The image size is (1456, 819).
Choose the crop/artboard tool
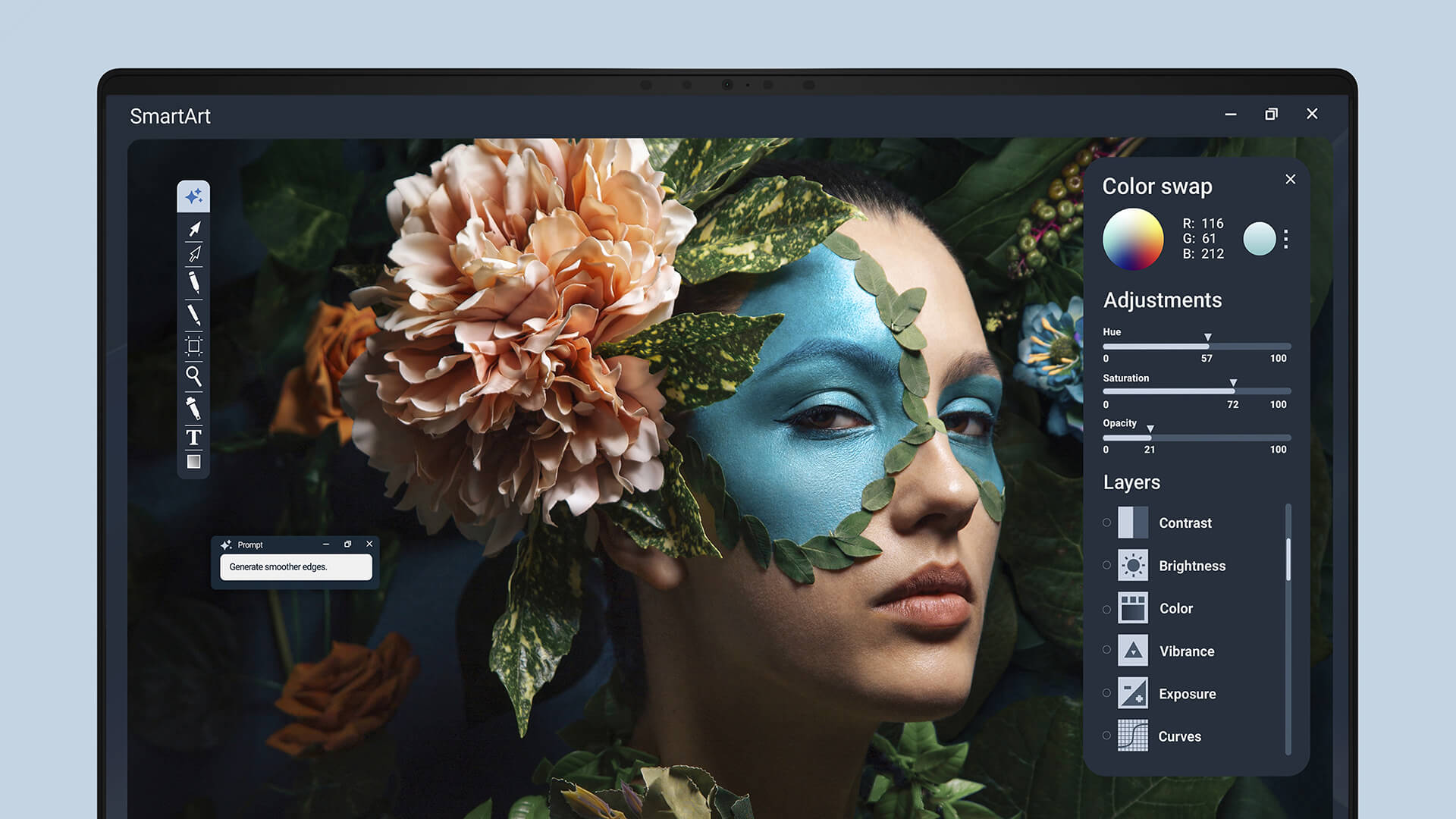coord(193,346)
